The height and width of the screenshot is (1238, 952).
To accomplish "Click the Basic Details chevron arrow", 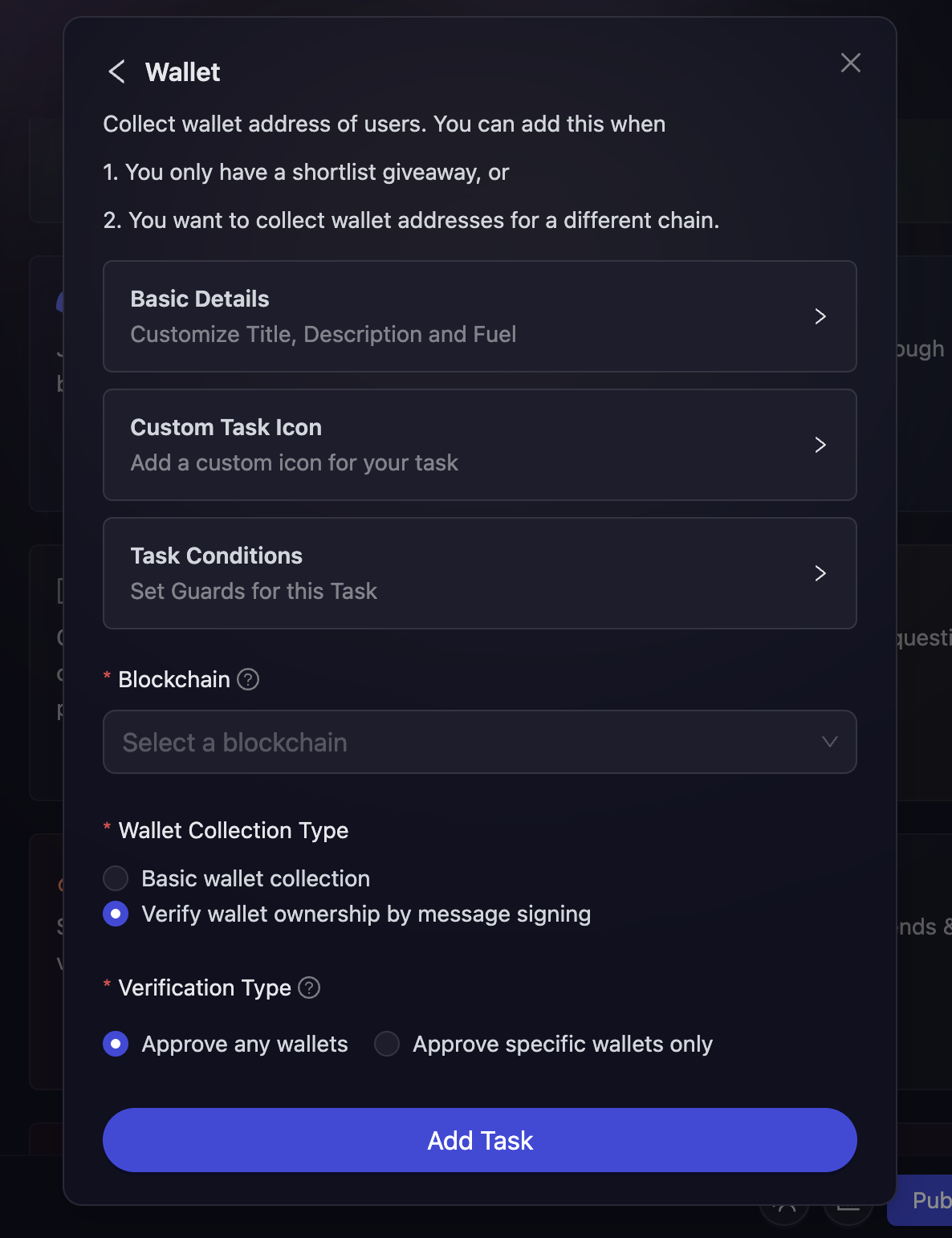I will point(820,316).
